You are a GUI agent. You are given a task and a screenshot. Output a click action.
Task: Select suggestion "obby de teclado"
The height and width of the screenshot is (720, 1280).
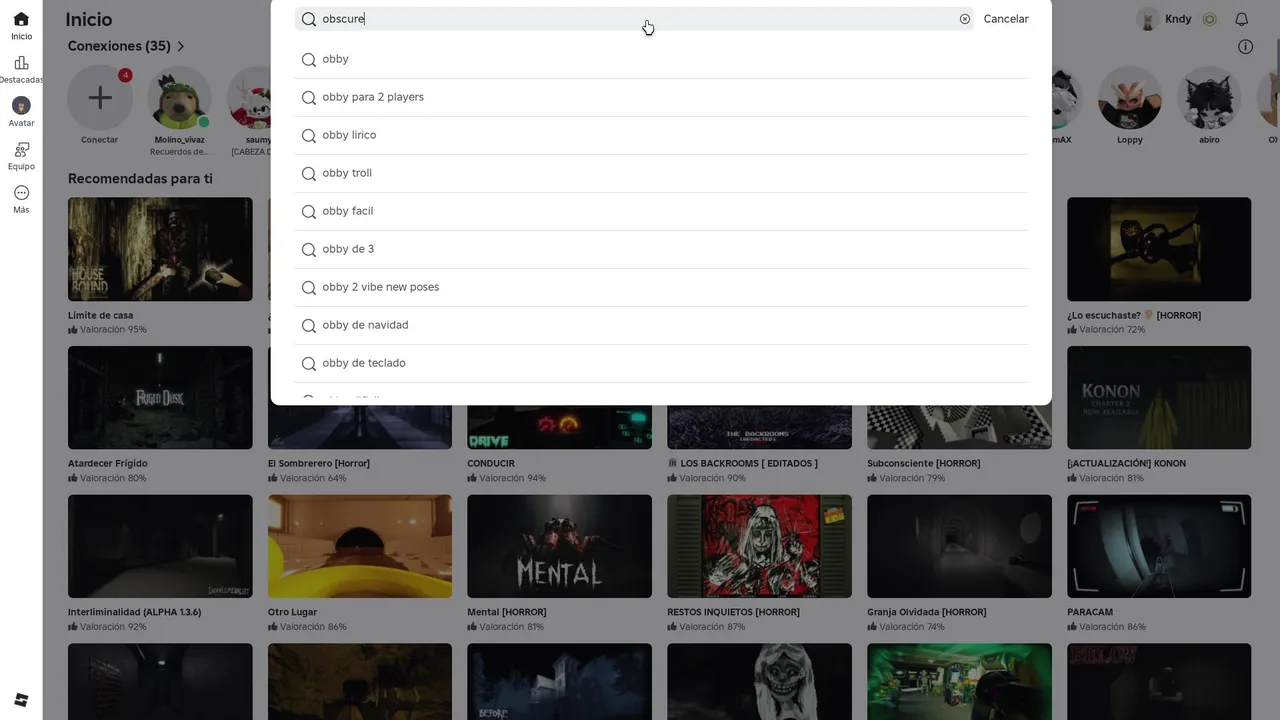click(x=661, y=363)
